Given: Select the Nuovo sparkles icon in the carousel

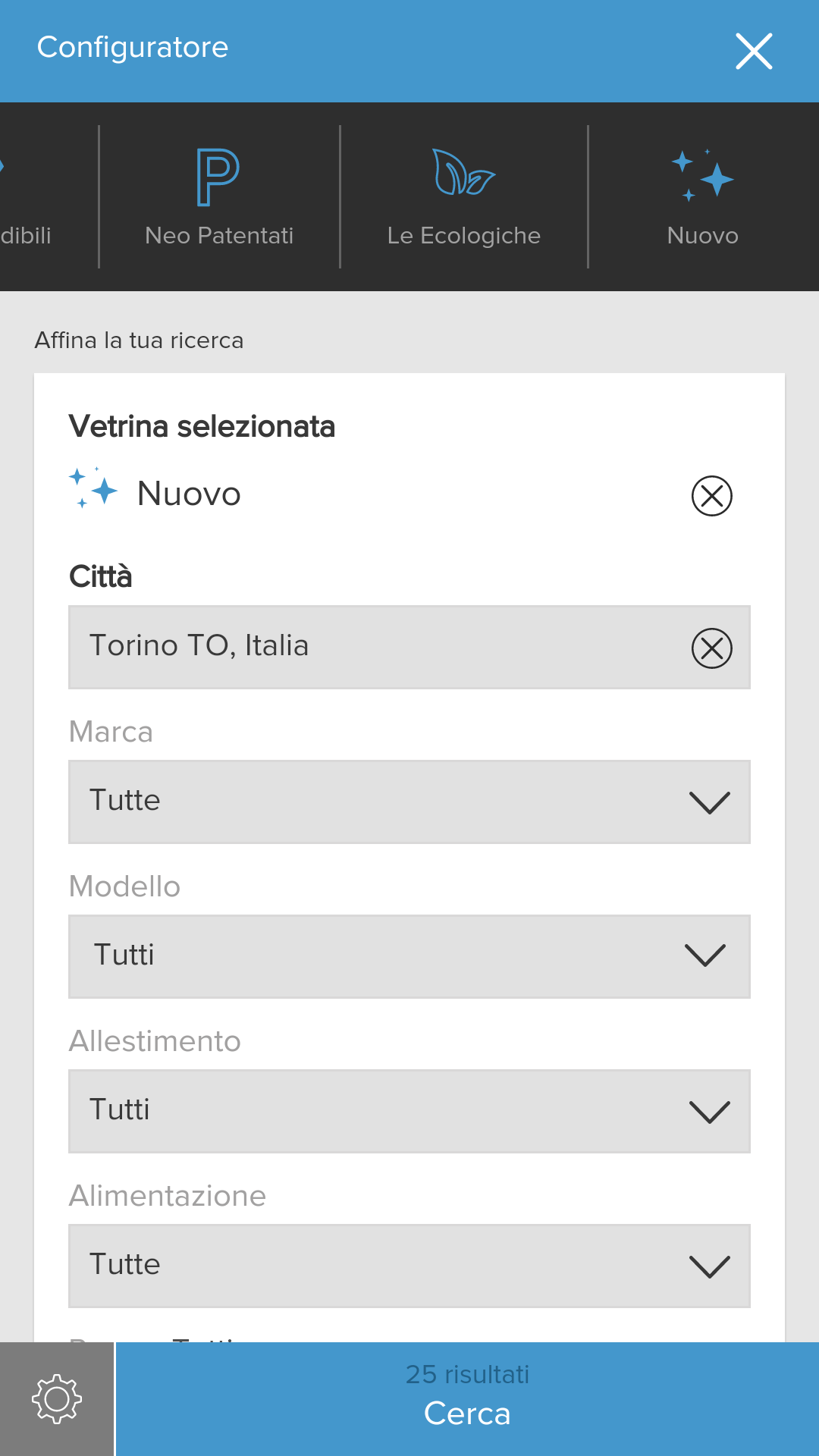Looking at the screenshot, I should (702, 175).
